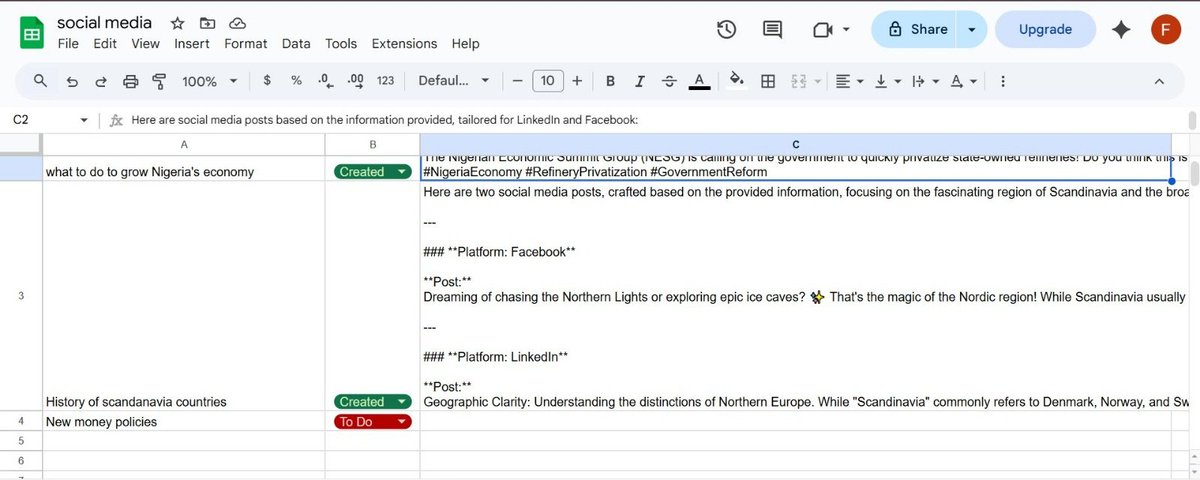This screenshot has height=480, width=1200.
Task: Open the text color picker
Action: pos(699,81)
